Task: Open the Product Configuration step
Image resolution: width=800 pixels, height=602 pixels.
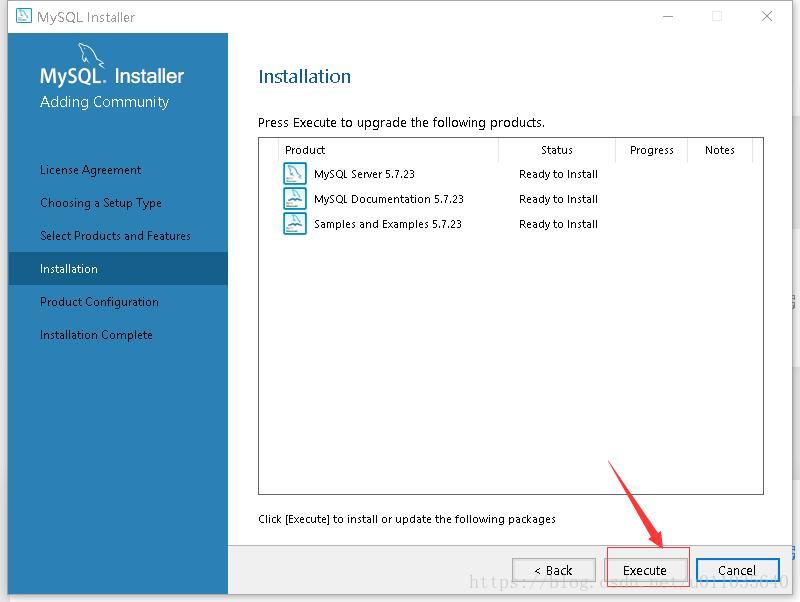Action: click(x=99, y=302)
